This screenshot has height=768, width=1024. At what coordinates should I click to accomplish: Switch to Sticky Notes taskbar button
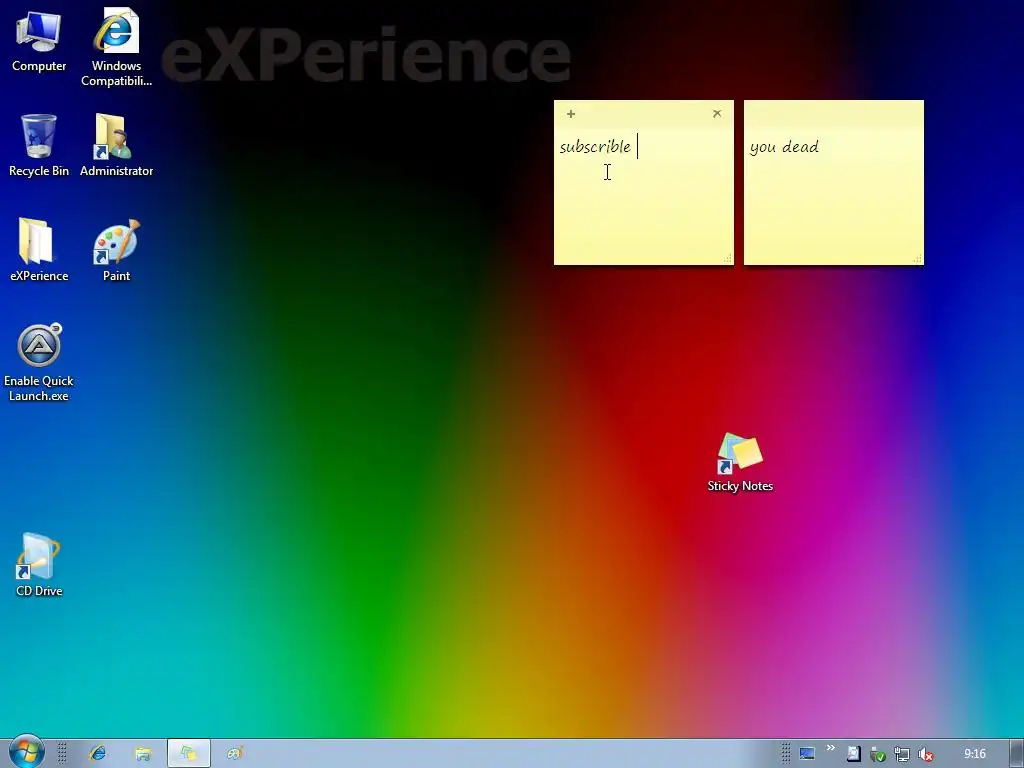pyautogui.click(x=189, y=754)
